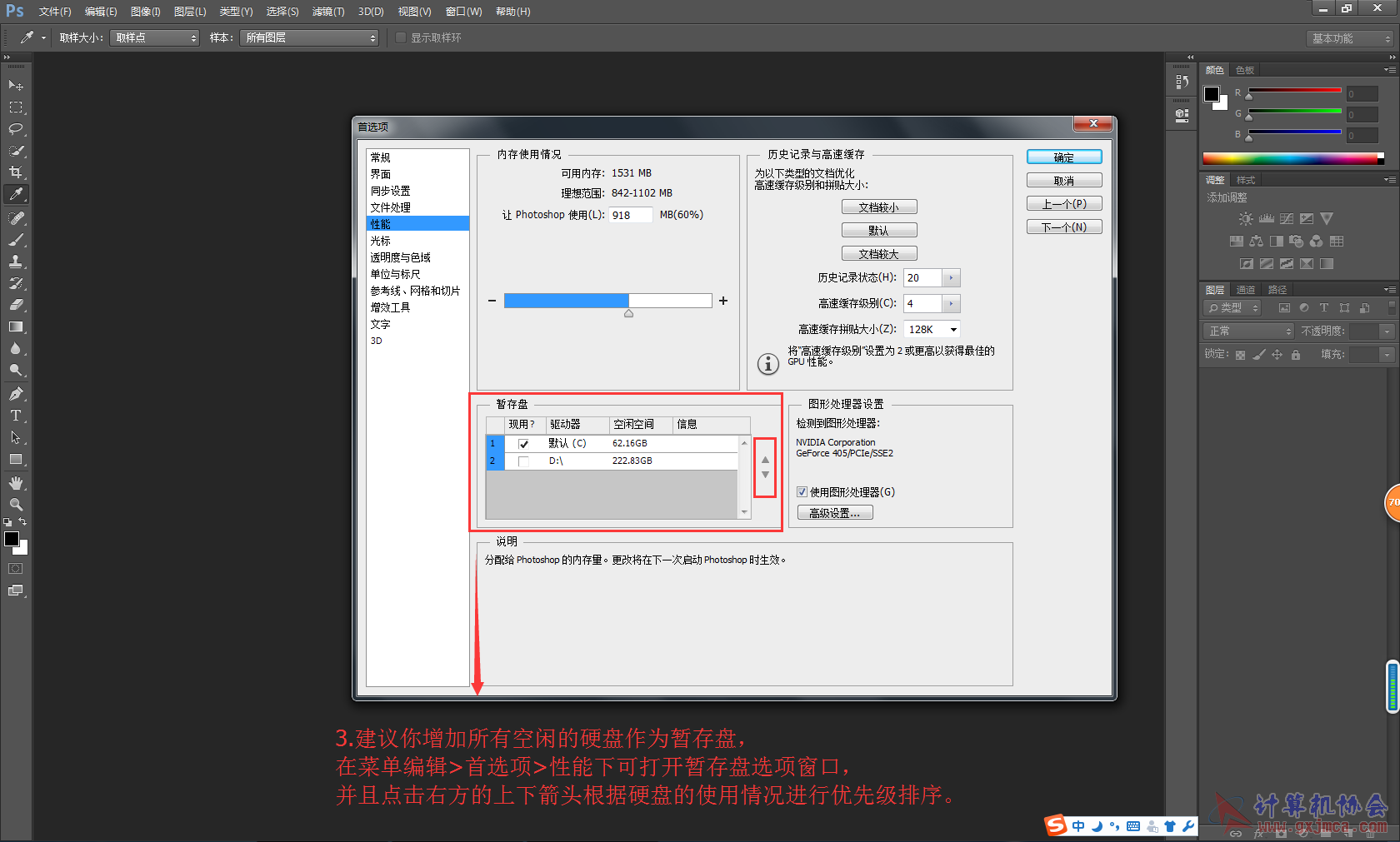This screenshot has width=1400, height=842.
Task: Select the Quick Selection tool
Action: coord(16,151)
